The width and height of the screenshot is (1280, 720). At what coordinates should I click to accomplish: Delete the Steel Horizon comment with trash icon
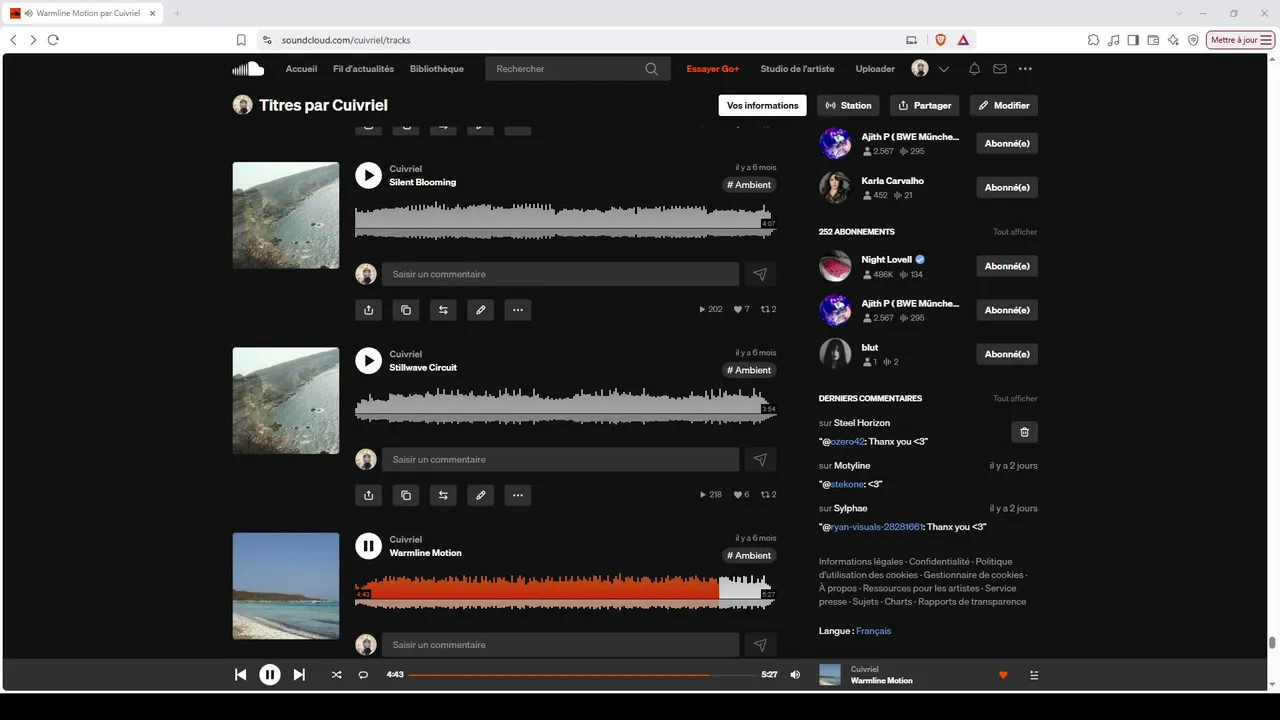coord(1024,432)
